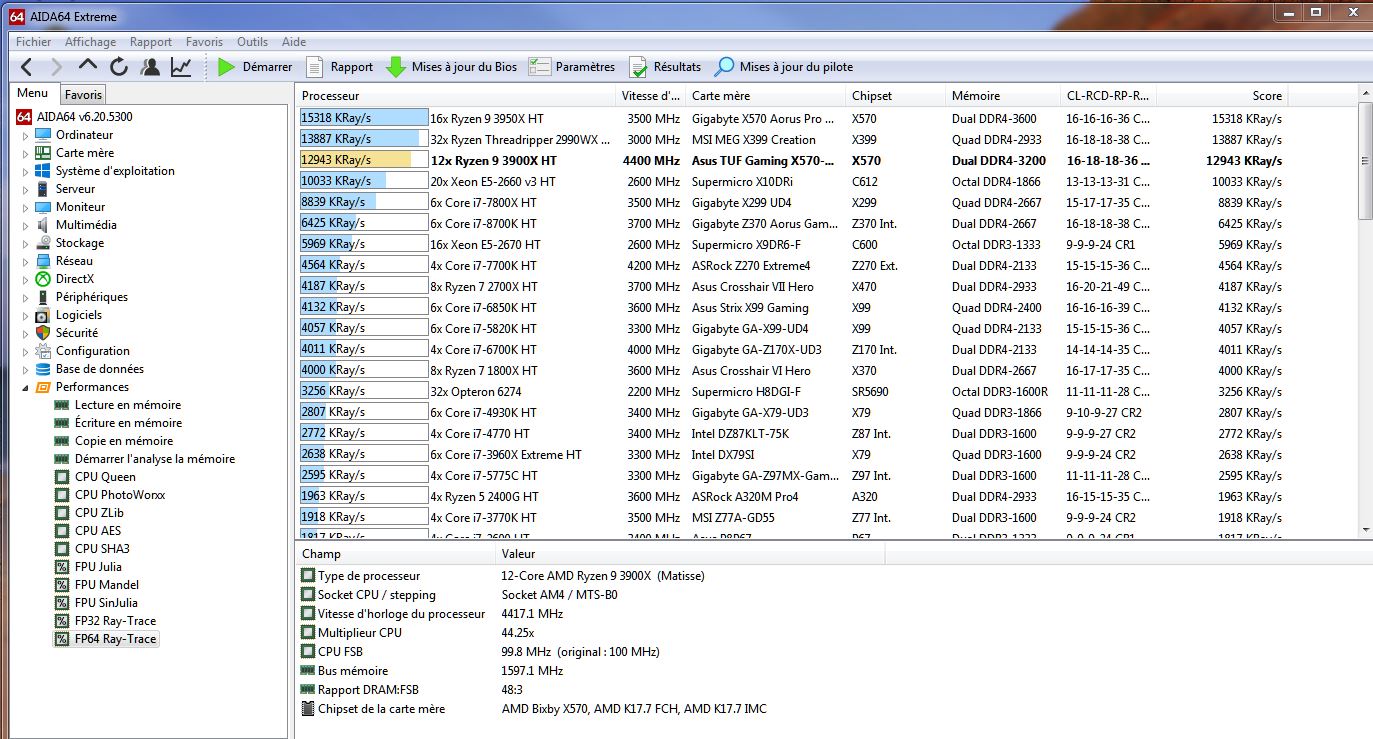The width and height of the screenshot is (1373, 739).
Task: Expand the Ordinateur tree node
Action: coord(26,135)
